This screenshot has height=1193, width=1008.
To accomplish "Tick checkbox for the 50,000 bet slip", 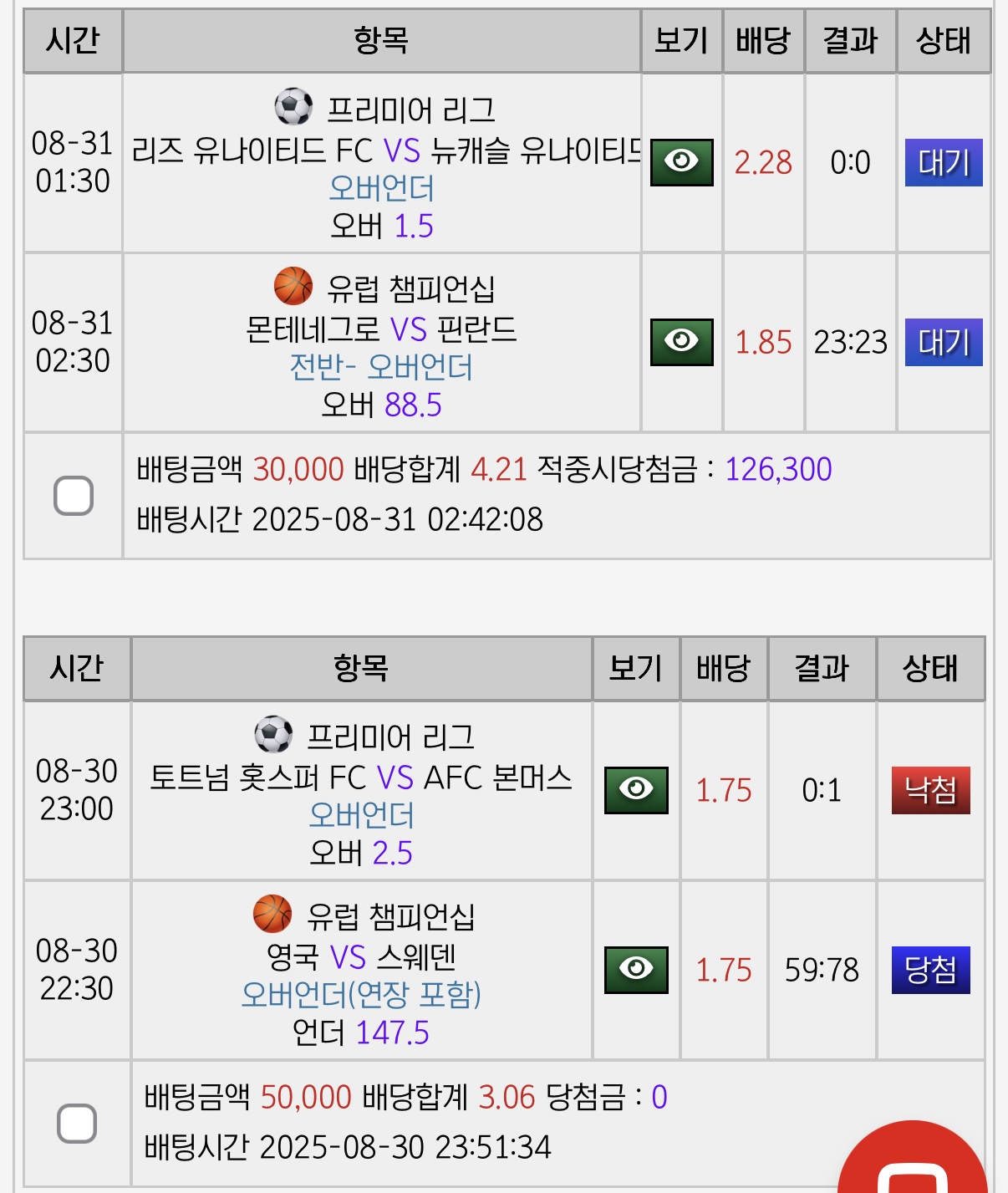I will click(x=77, y=1123).
